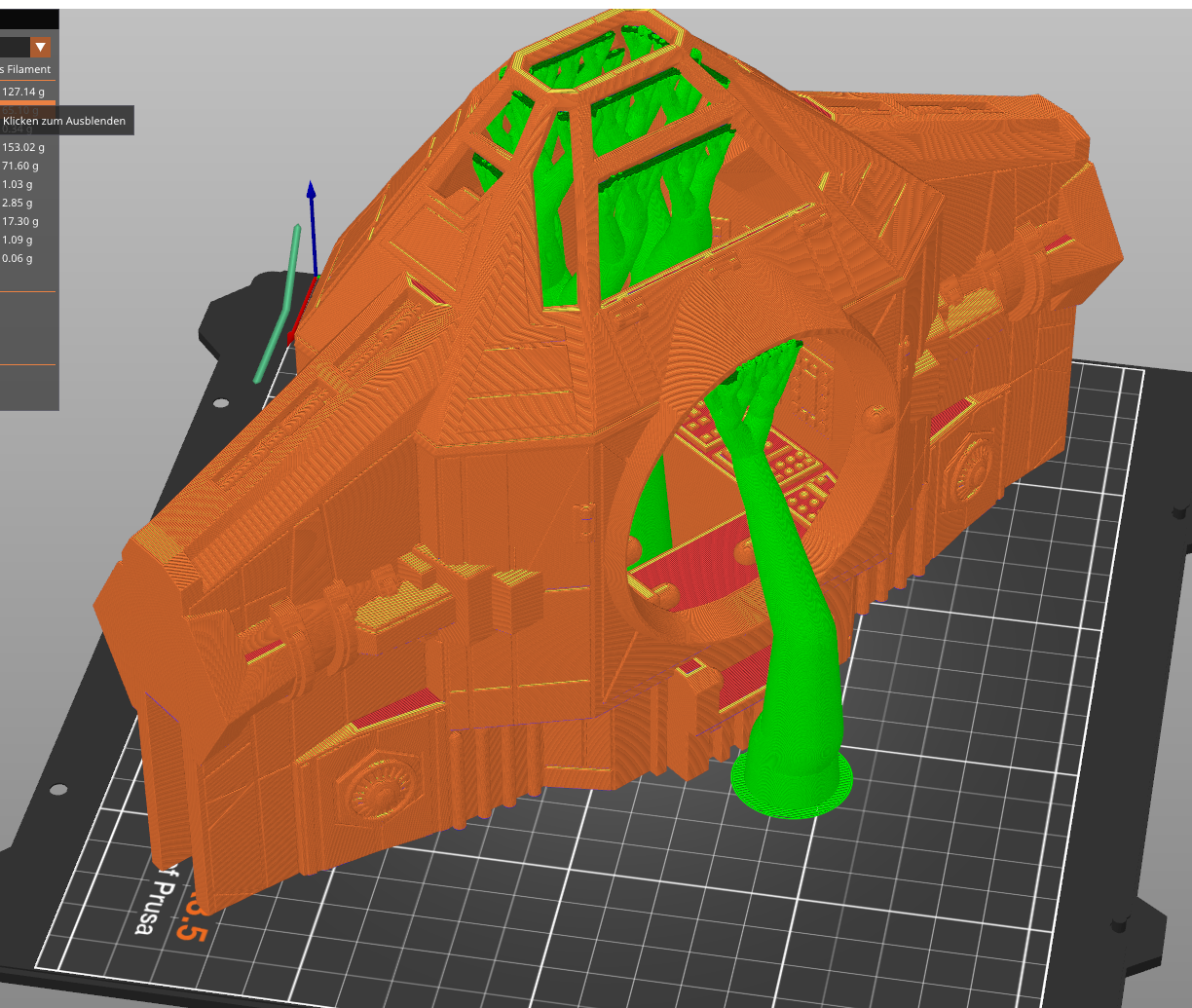Screen dimensions: 1192x1008
Task: Select the 1.03 g legend row
Action: (28, 184)
